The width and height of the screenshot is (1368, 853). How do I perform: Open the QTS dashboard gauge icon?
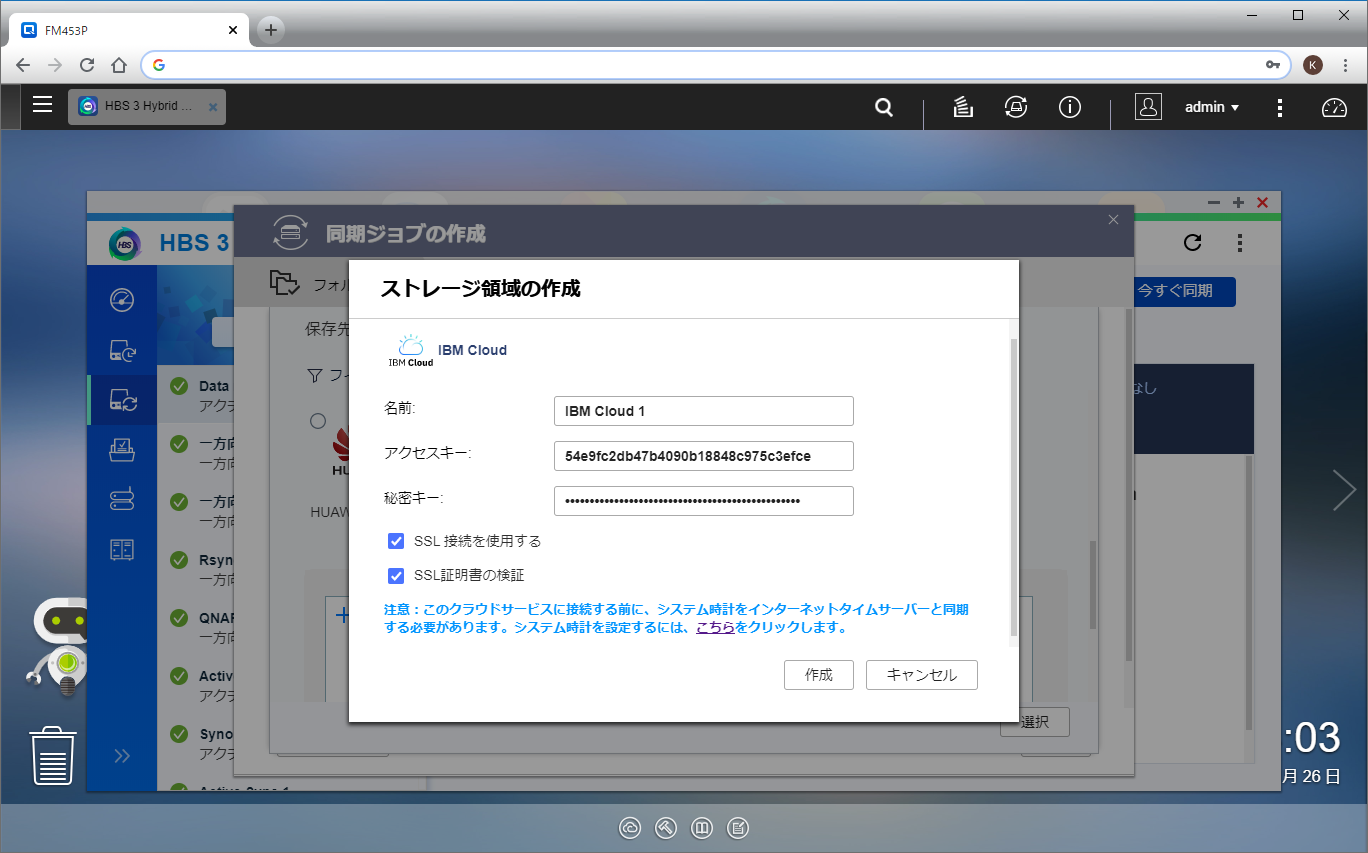coord(1335,107)
